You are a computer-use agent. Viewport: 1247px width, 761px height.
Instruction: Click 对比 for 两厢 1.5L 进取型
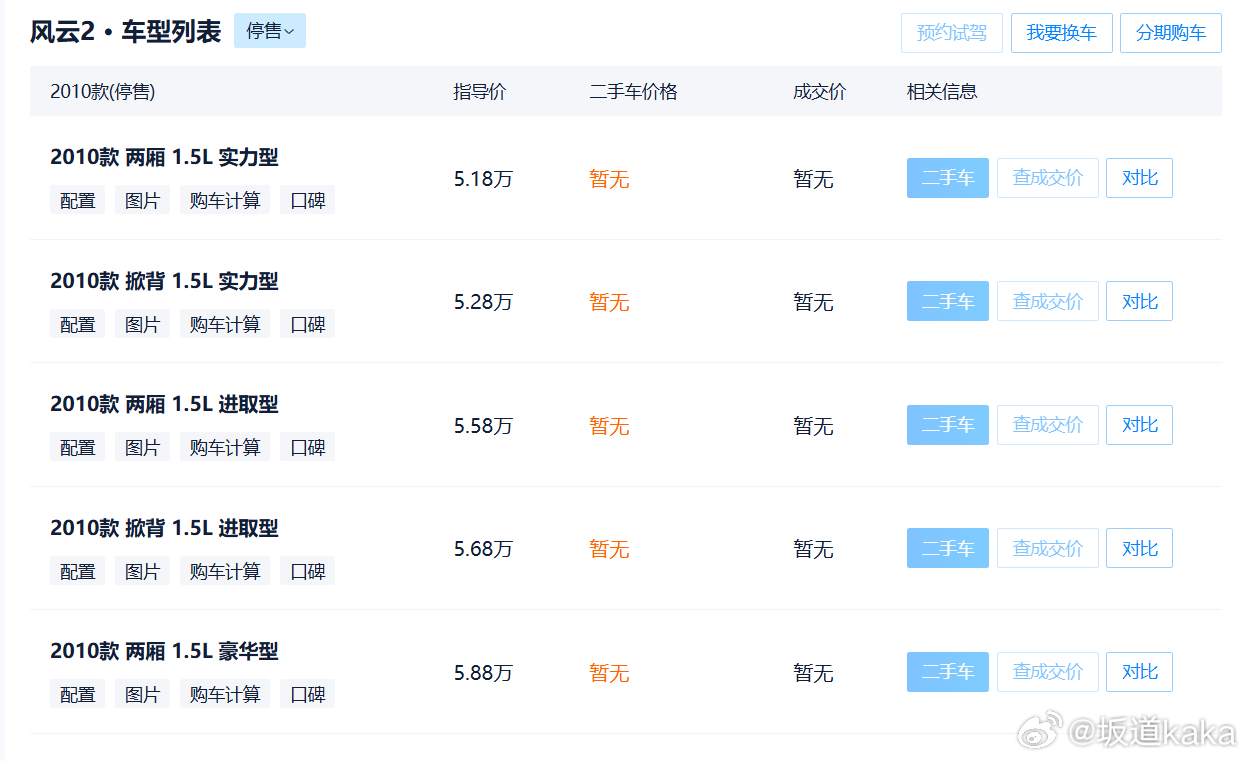(x=1139, y=425)
